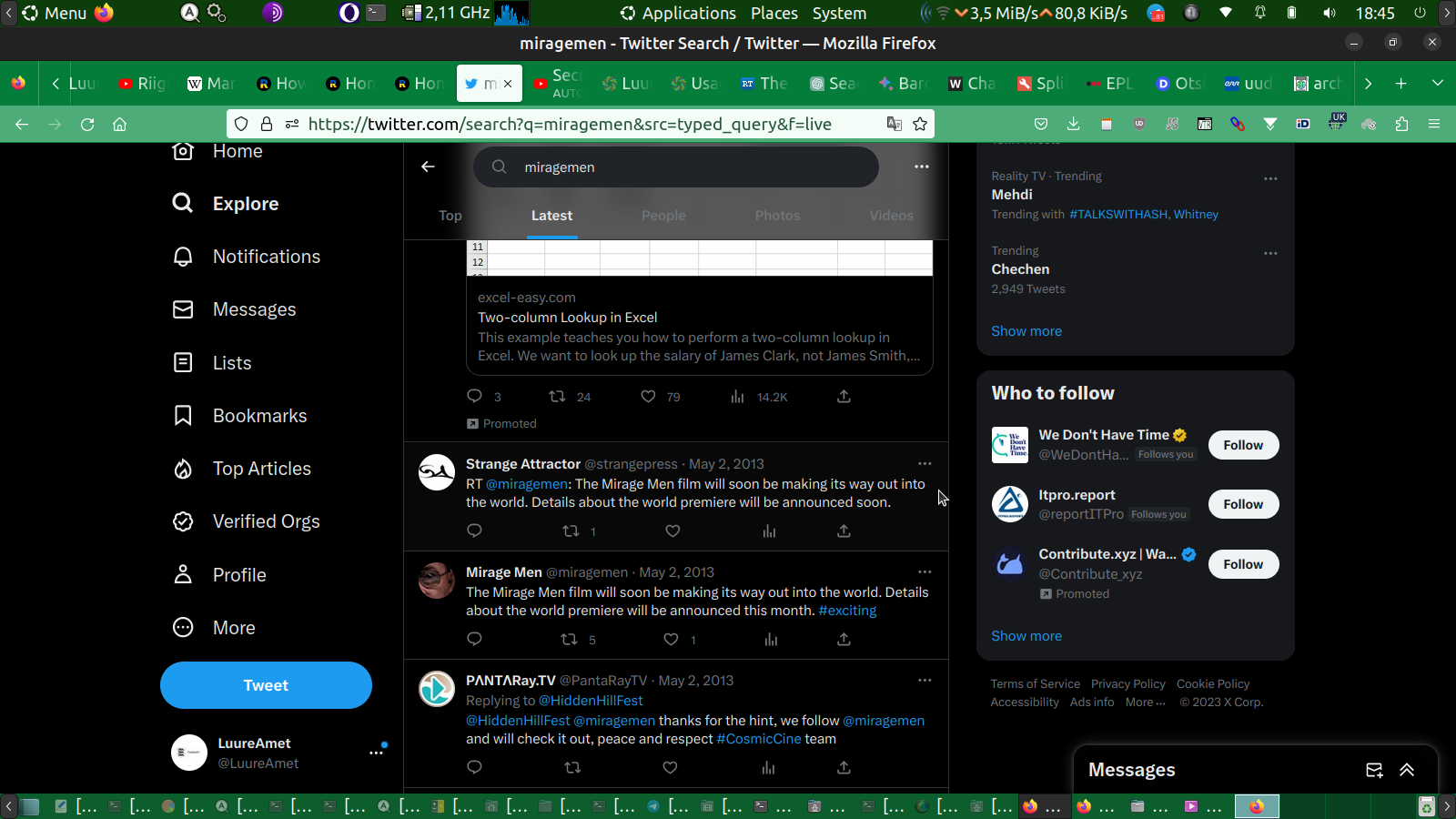Image resolution: width=1456 pixels, height=819 pixels.
Task: Like the Mirage Men tweet
Action: [x=671, y=640]
